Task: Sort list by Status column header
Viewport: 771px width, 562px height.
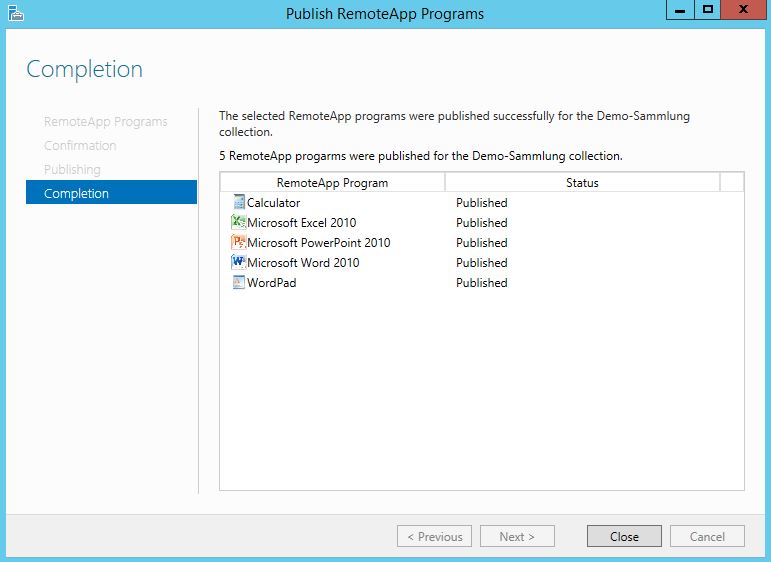Action: tap(582, 183)
